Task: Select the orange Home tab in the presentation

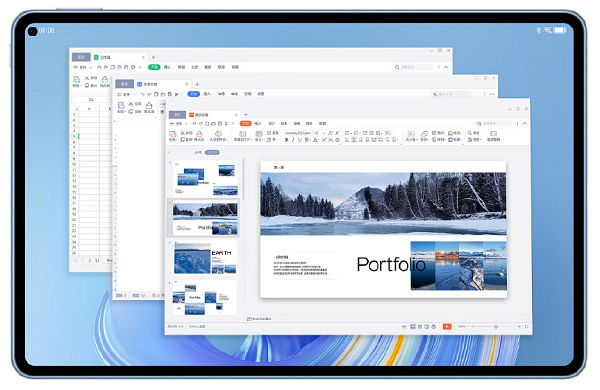Action: point(246,123)
